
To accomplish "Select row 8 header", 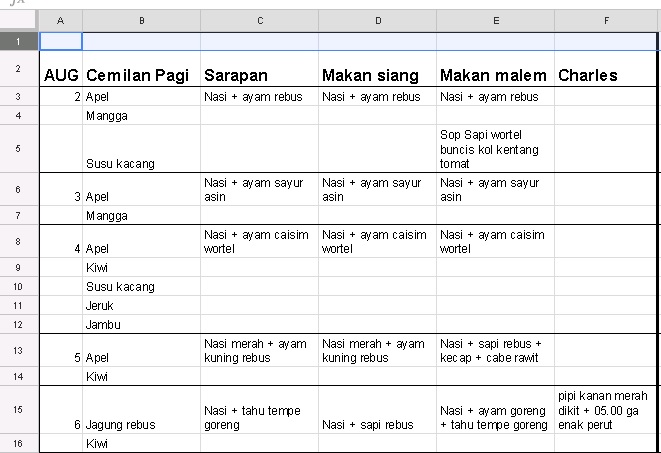I will (19, 241).
